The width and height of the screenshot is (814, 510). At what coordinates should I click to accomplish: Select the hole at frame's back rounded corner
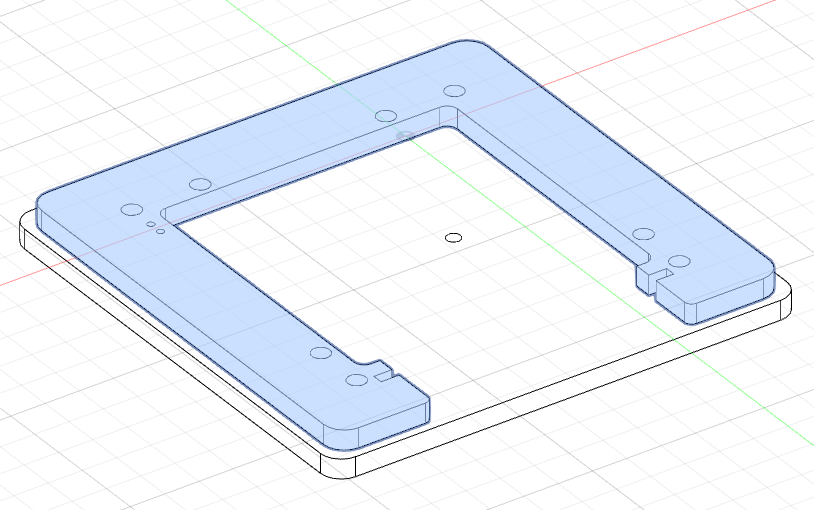click(x=455, y=91)
